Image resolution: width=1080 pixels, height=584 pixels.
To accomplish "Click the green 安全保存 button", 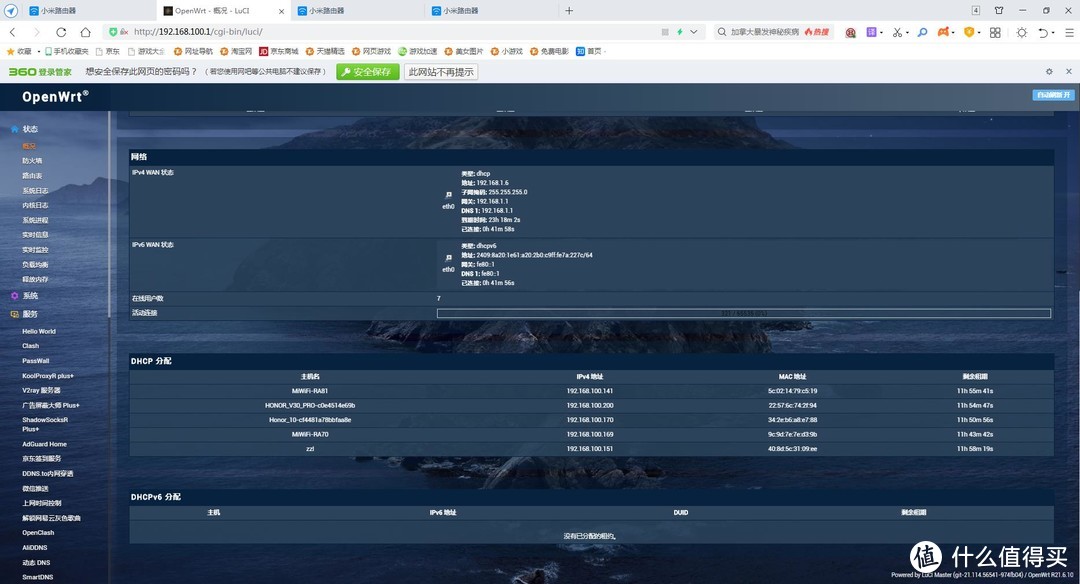I will click(366, 72).
